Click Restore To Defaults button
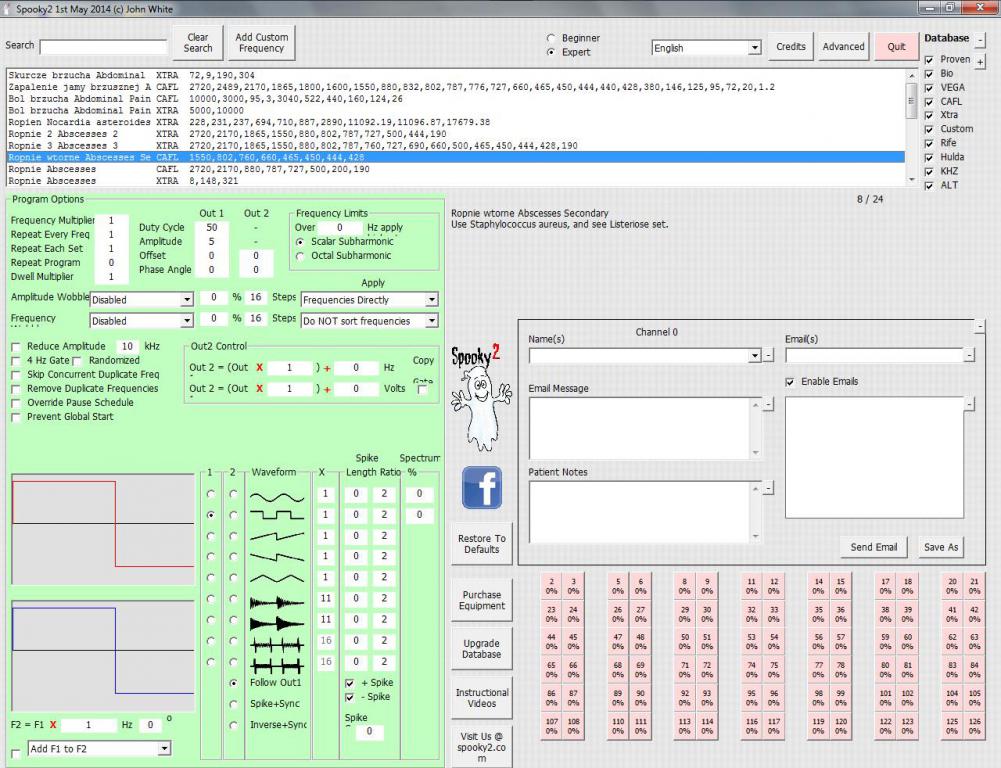This screenshot has height=768, width=1001. (481, 544)
